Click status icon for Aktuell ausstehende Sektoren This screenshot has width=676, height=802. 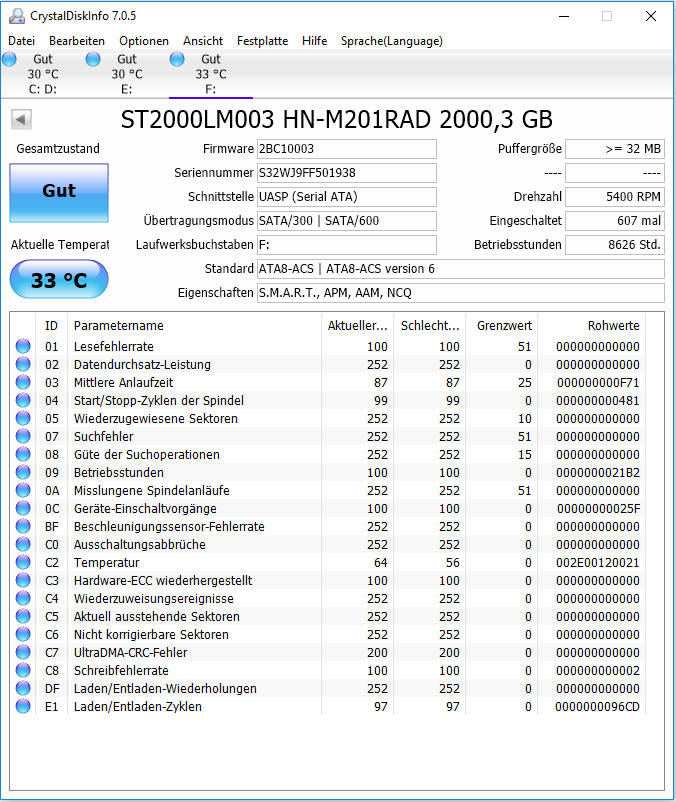click(x=23, y=616)
